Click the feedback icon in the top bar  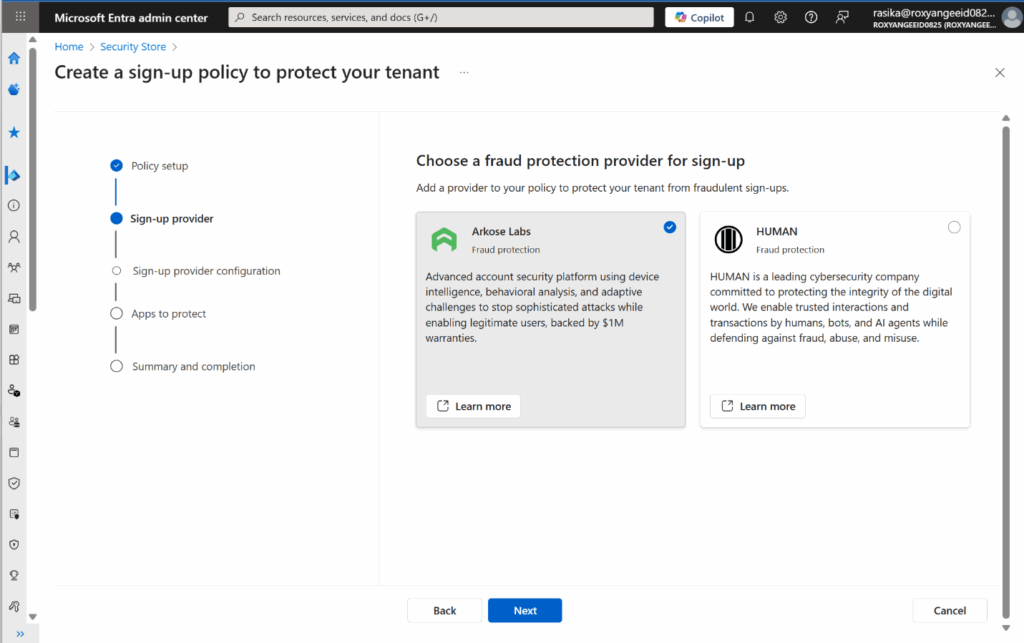[841, 16]
